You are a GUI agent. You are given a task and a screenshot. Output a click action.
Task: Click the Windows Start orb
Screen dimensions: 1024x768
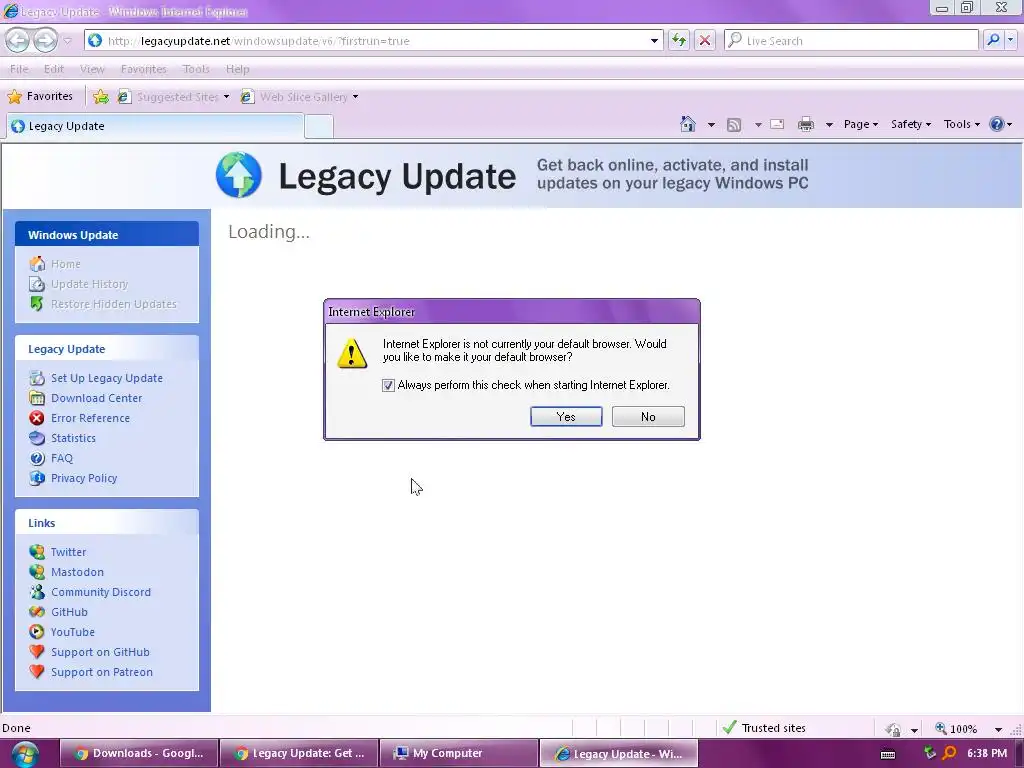[25, 754]
